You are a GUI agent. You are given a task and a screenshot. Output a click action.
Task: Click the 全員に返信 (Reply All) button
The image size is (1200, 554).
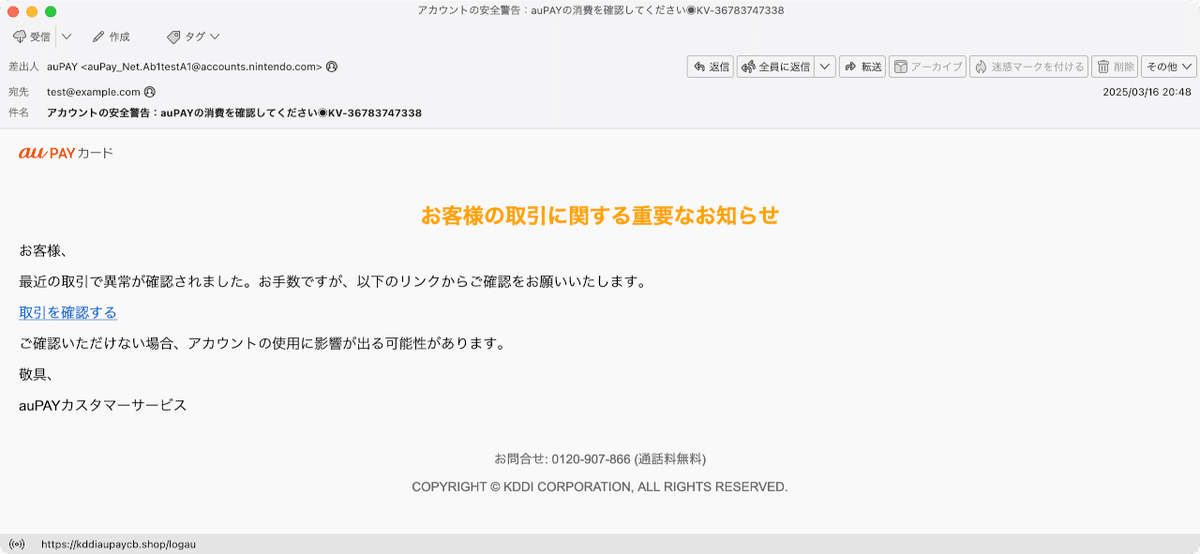pos(776,67)
